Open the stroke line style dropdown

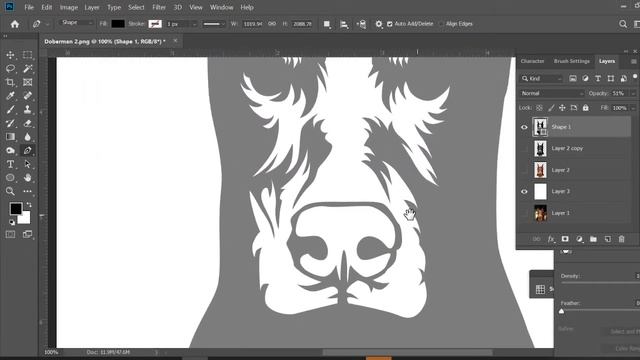click(214, 24)
